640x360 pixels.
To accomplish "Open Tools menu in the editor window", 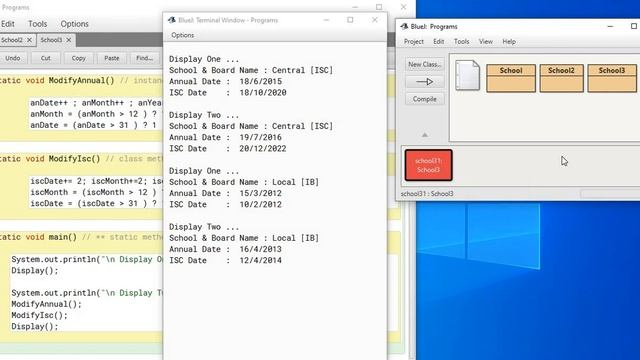I will coord(38,24).
